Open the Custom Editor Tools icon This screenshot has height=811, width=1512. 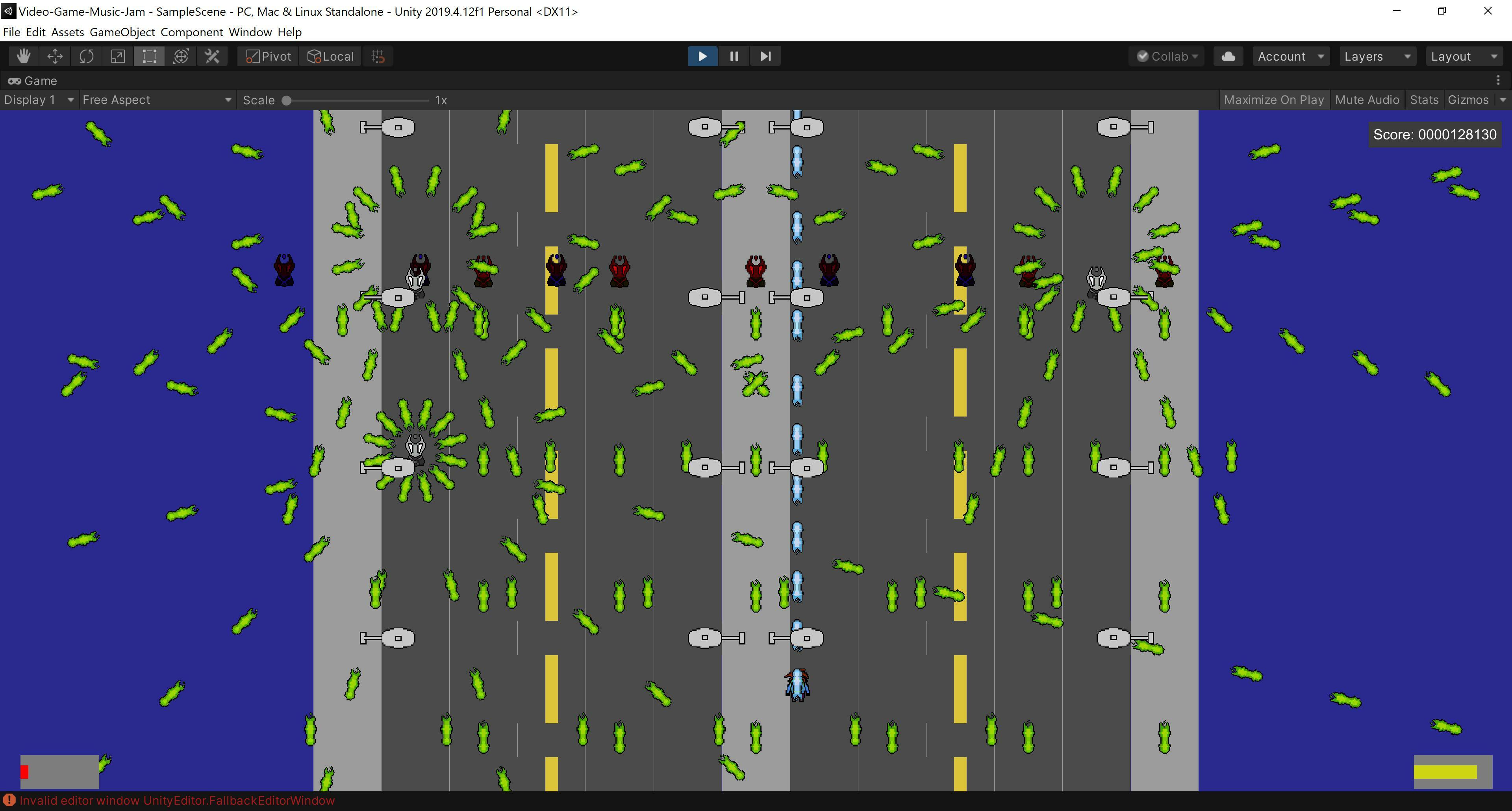click(x=211, y=56)
